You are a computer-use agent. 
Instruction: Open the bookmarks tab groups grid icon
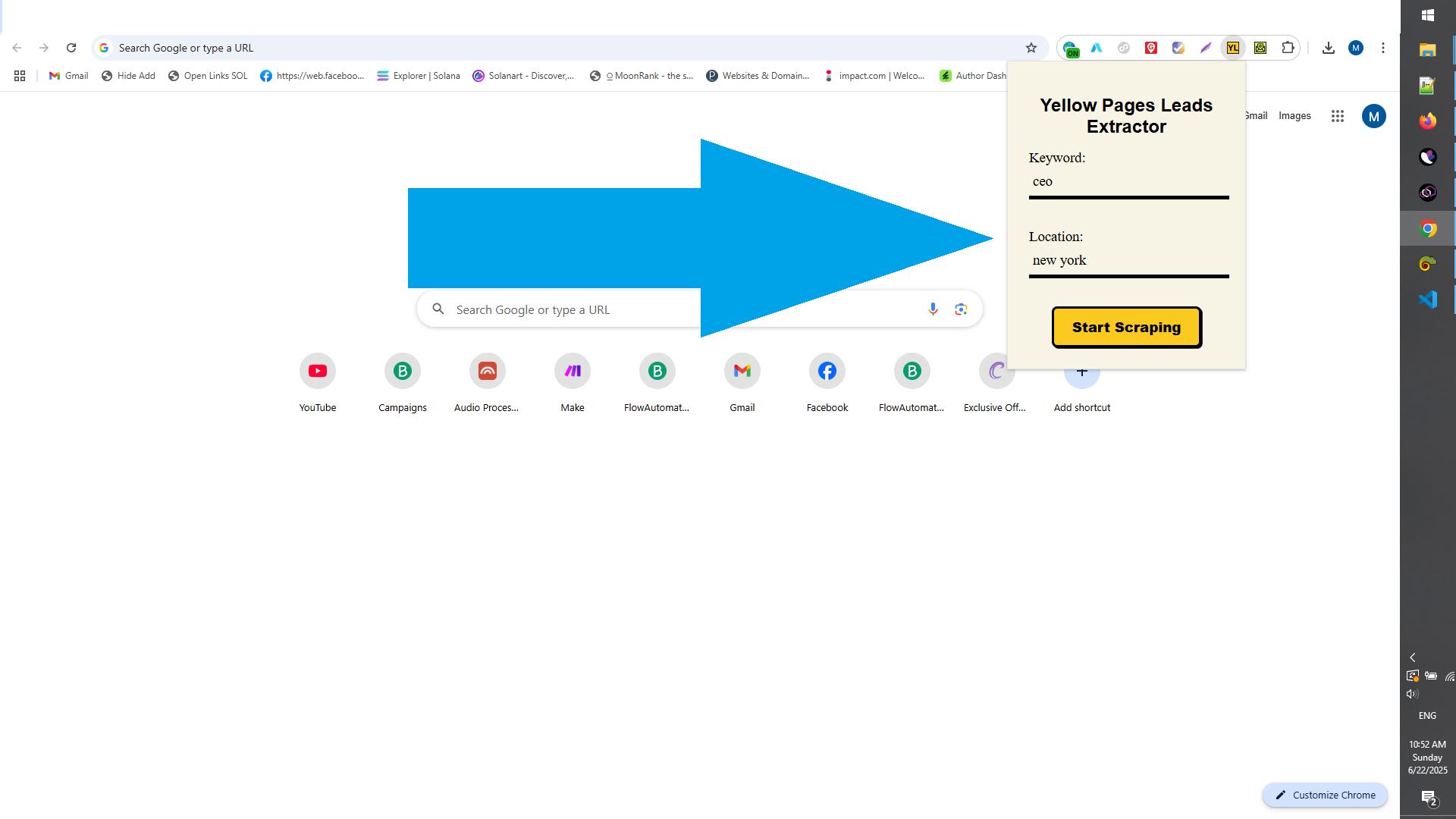(20, 76)
